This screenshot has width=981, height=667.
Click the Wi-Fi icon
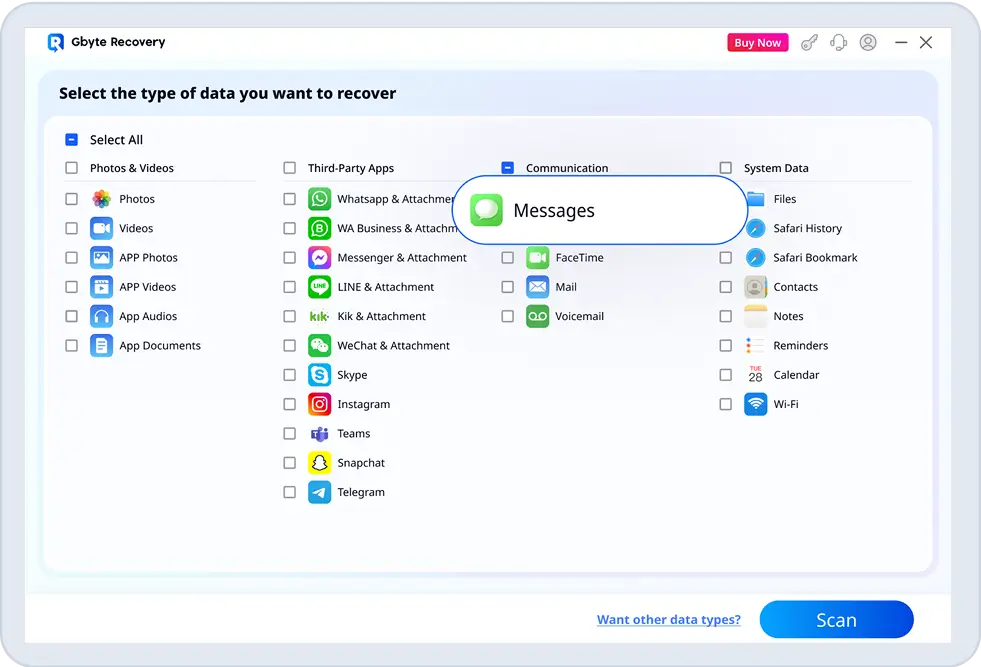[756, 404]
